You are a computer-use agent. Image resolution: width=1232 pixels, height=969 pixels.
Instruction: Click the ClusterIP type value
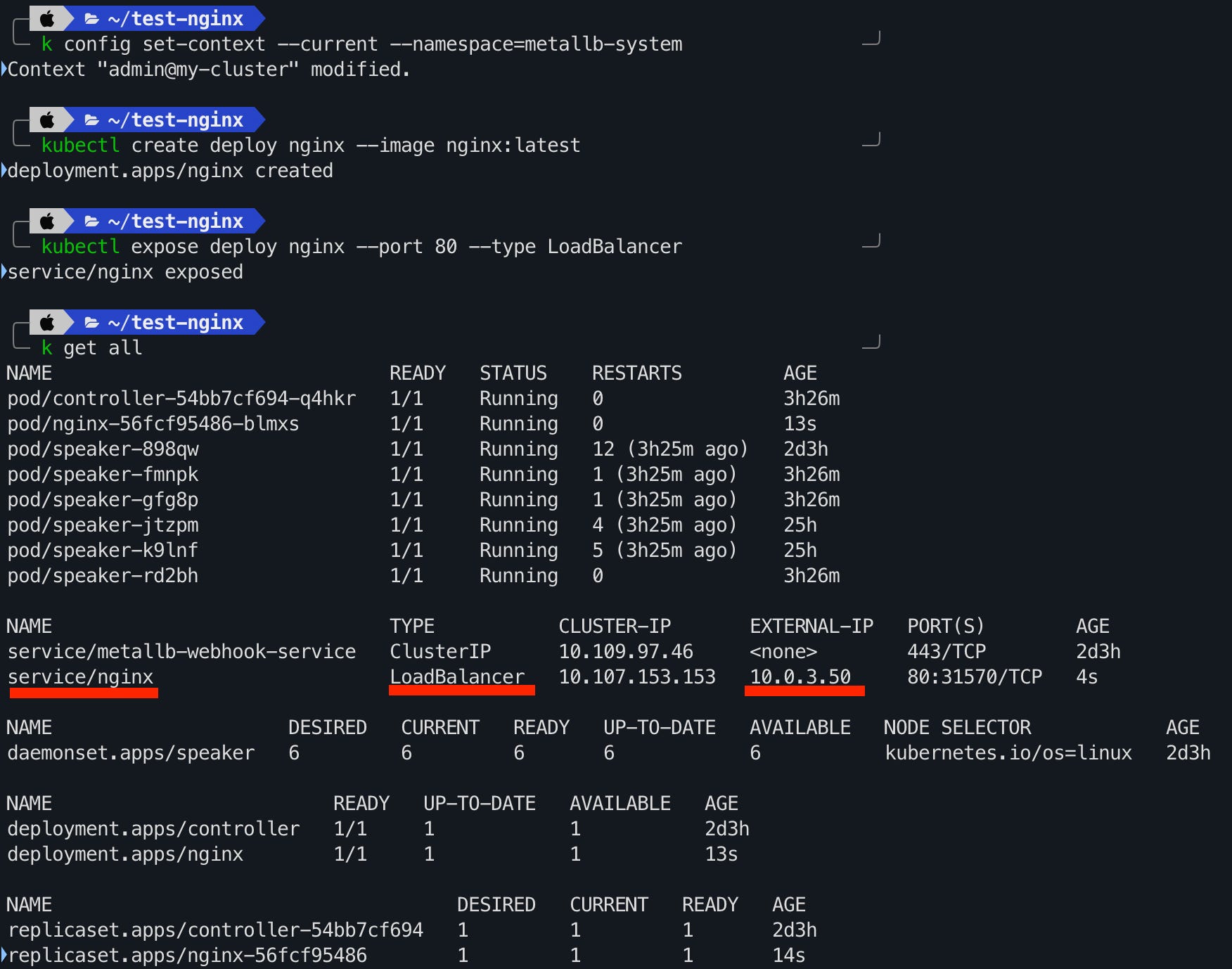[440, 652]
